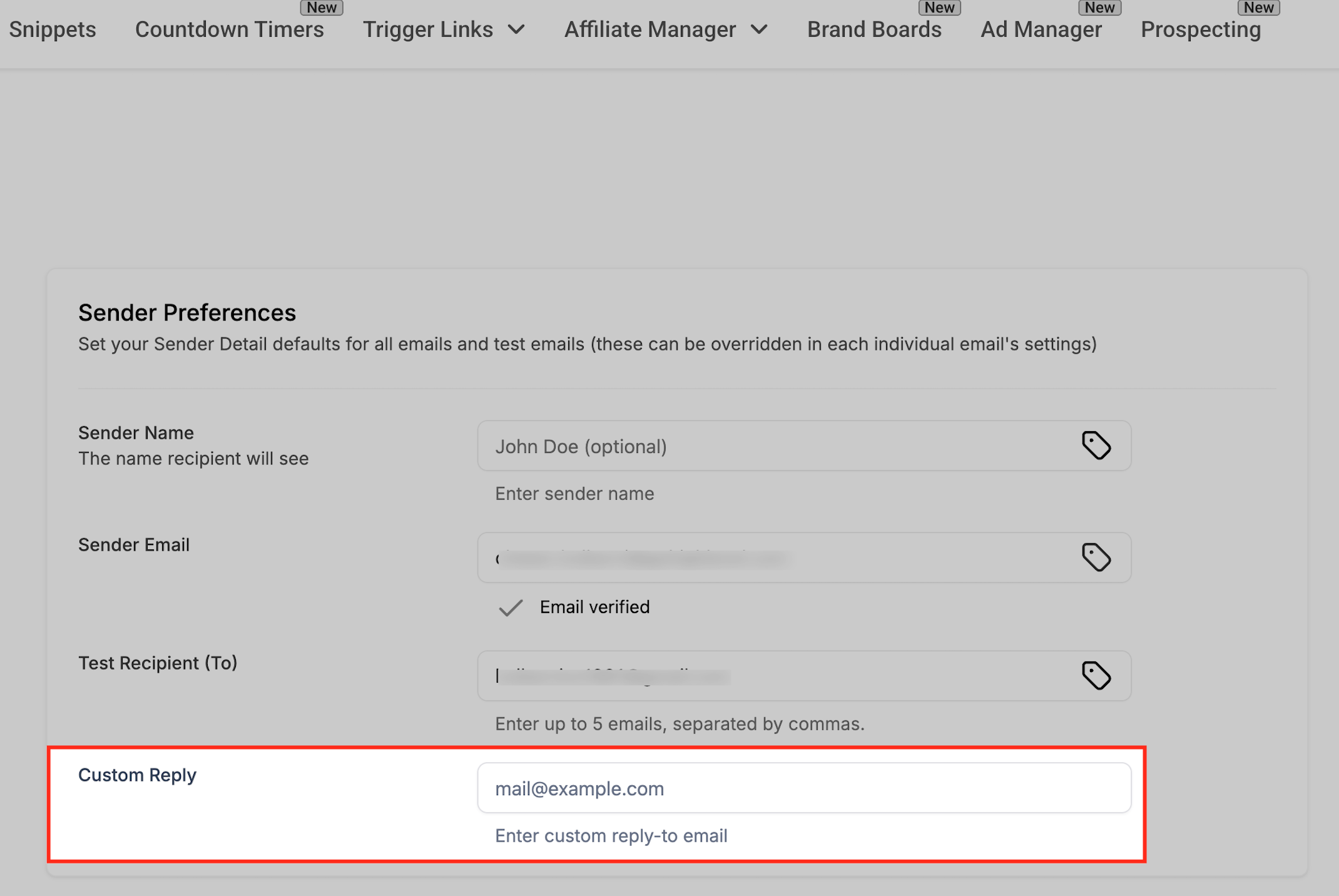Image resolution: width=1339 pixels, height=896 pixels.
Task: Expand the Affiliate Manager dropdown chevron
Action: pyautogui.click(x=759, y=29)
